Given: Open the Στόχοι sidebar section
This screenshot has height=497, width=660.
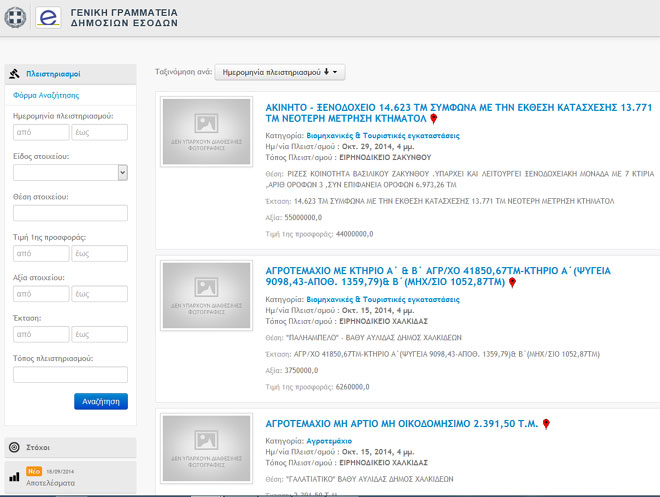Looking at the screenshot, I should 41,447.
